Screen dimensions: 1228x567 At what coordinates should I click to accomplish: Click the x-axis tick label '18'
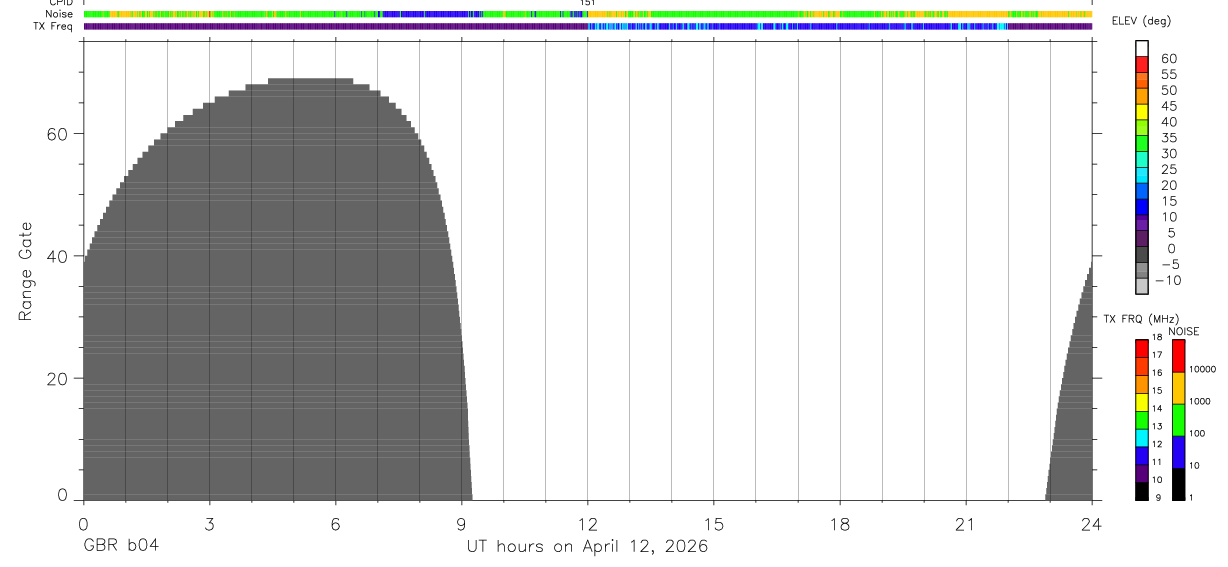840,524
